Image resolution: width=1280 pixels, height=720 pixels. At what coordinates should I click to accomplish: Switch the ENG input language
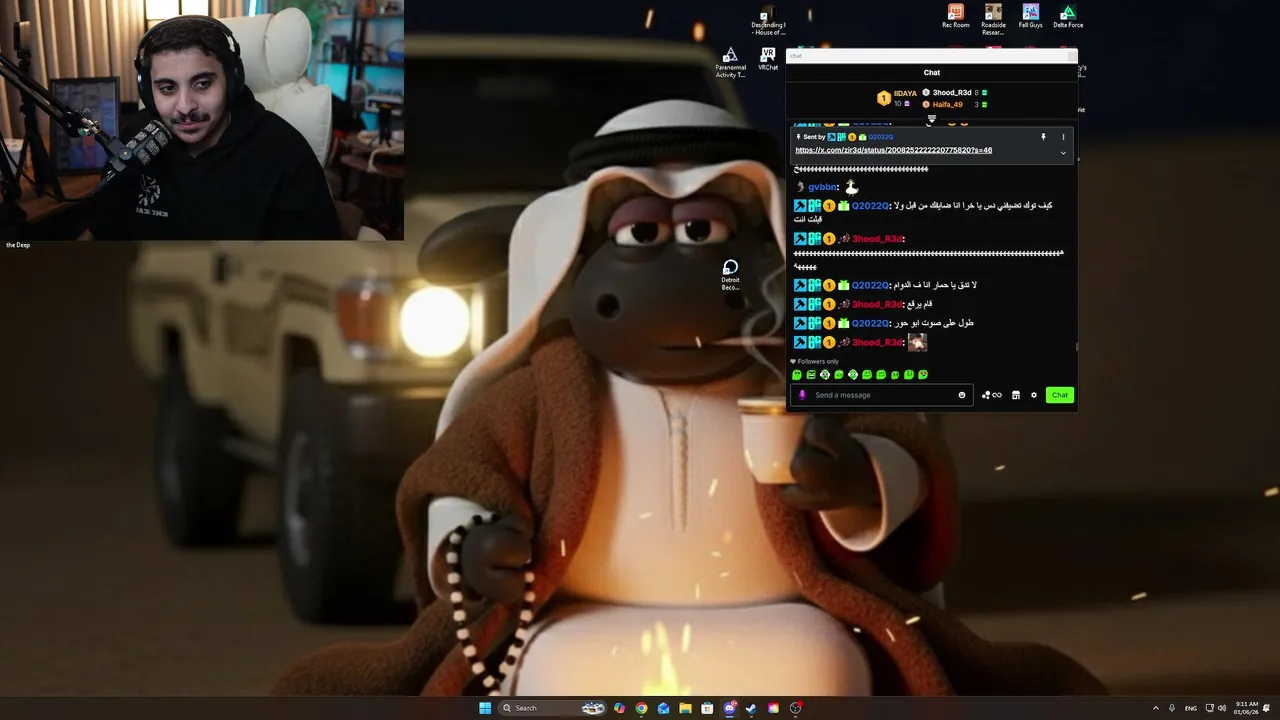click(x=1190, y=708)
